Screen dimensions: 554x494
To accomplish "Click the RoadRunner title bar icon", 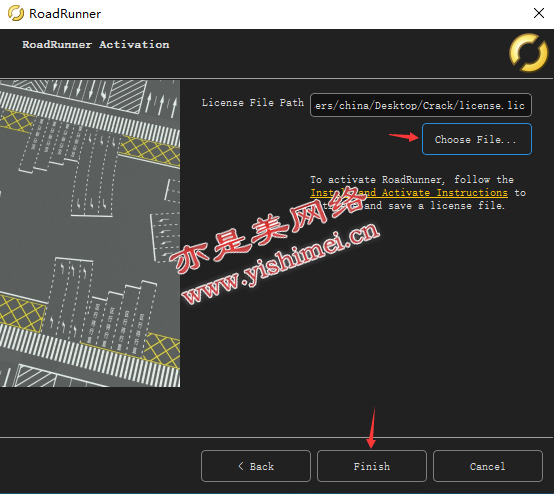I will point(16,13).
